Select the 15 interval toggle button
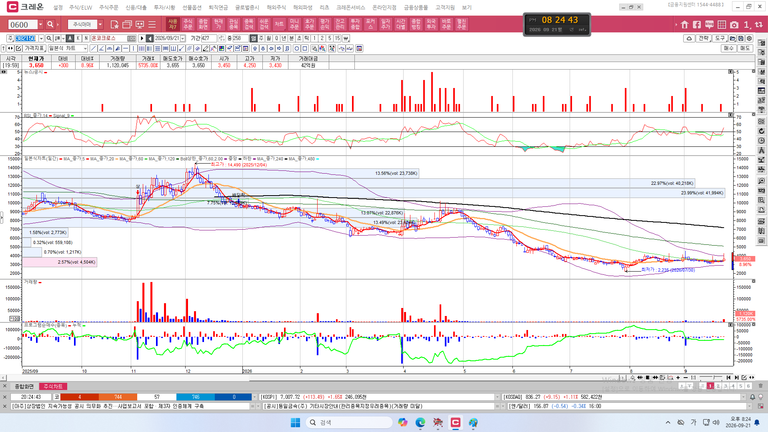Screen dimensions: 768x432 (x=337, y=38)
